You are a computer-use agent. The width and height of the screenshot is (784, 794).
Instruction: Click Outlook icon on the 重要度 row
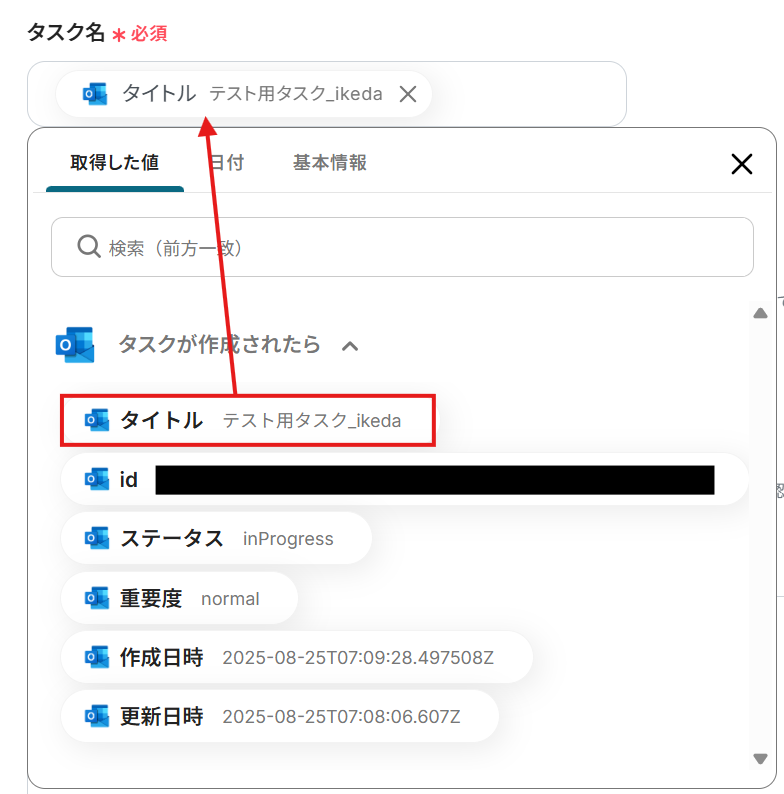pyautogui.click(x=97, y=598)
